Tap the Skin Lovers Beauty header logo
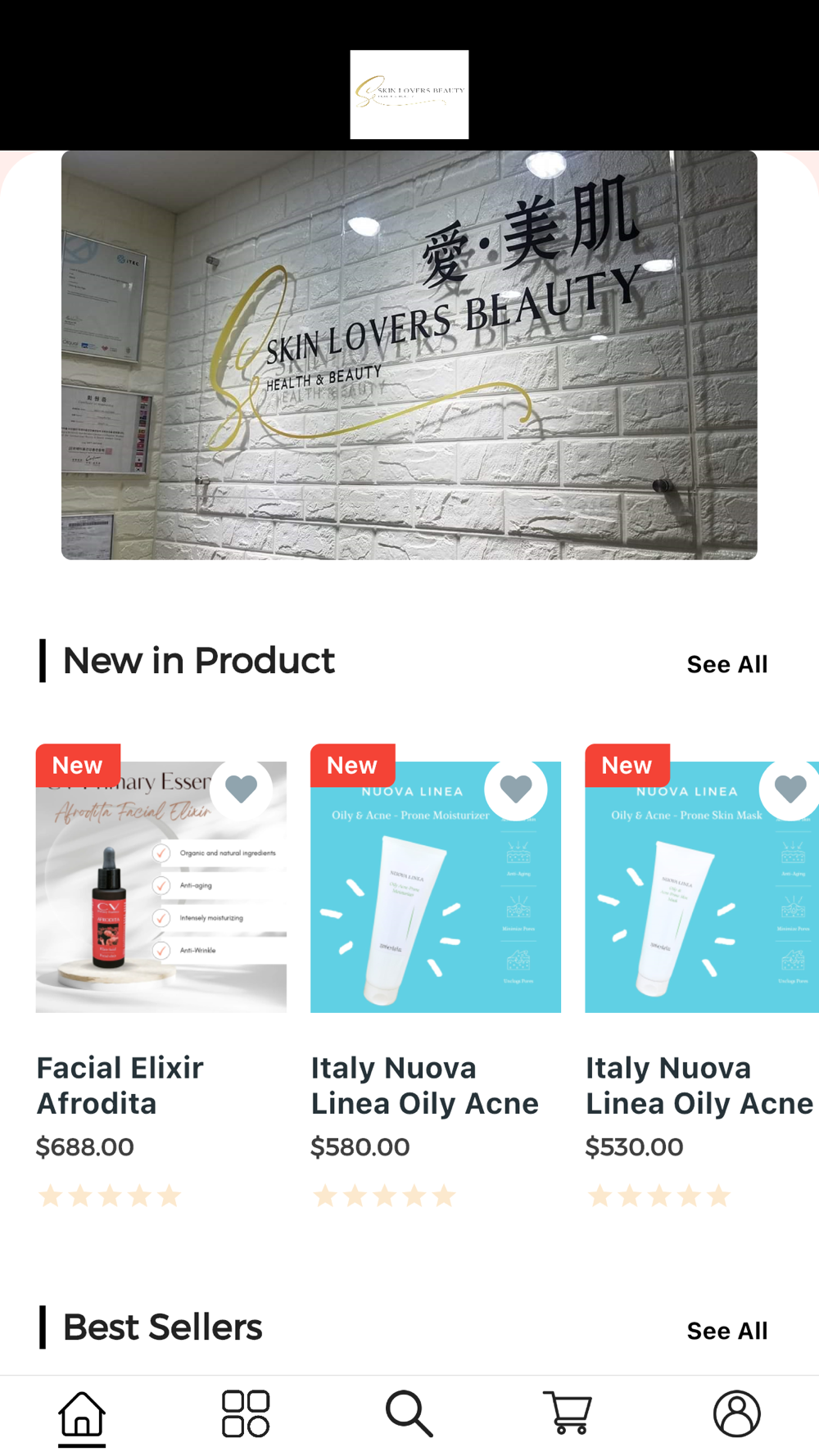Viewport: 819px width, 1456px height. pyautogui.click(x=409, y=95)
